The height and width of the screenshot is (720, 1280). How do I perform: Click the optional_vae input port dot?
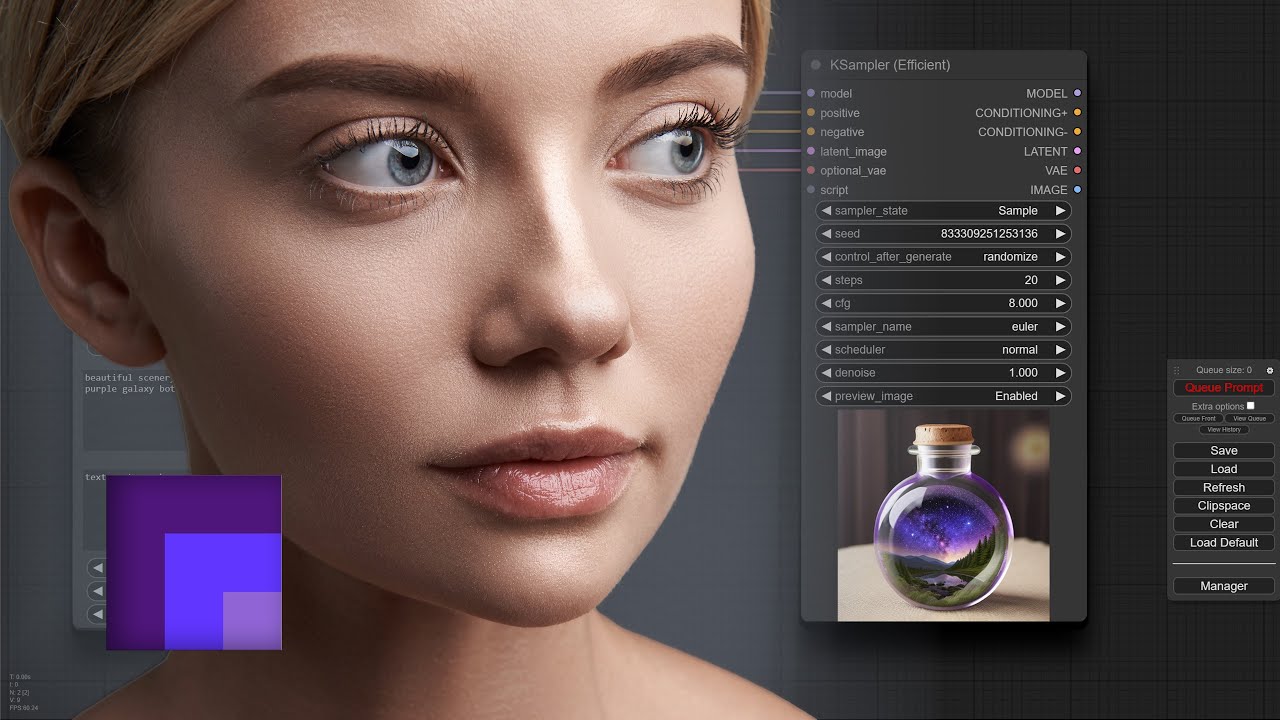coord(811,170)
